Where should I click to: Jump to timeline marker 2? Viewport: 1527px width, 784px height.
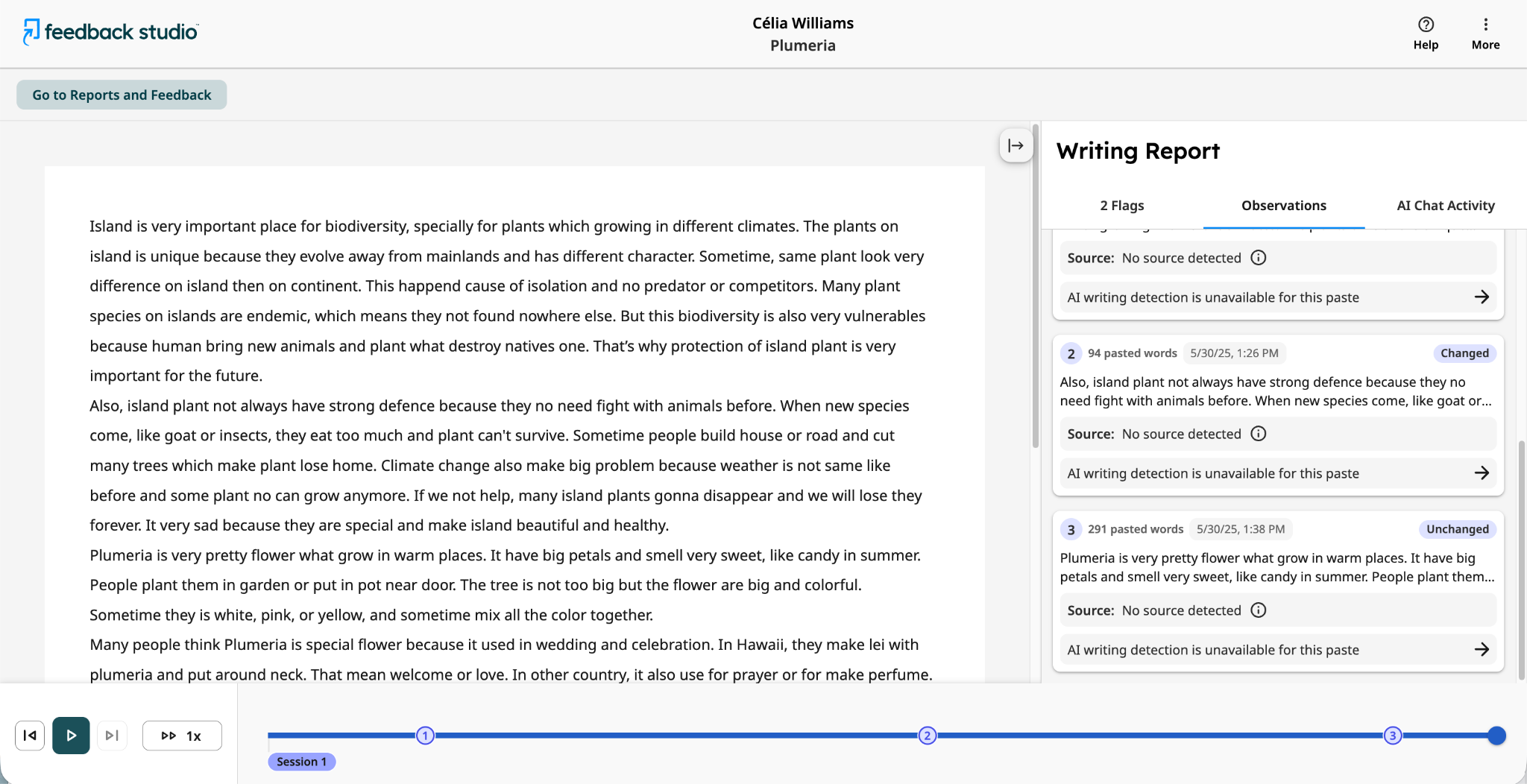coord(927,736)
